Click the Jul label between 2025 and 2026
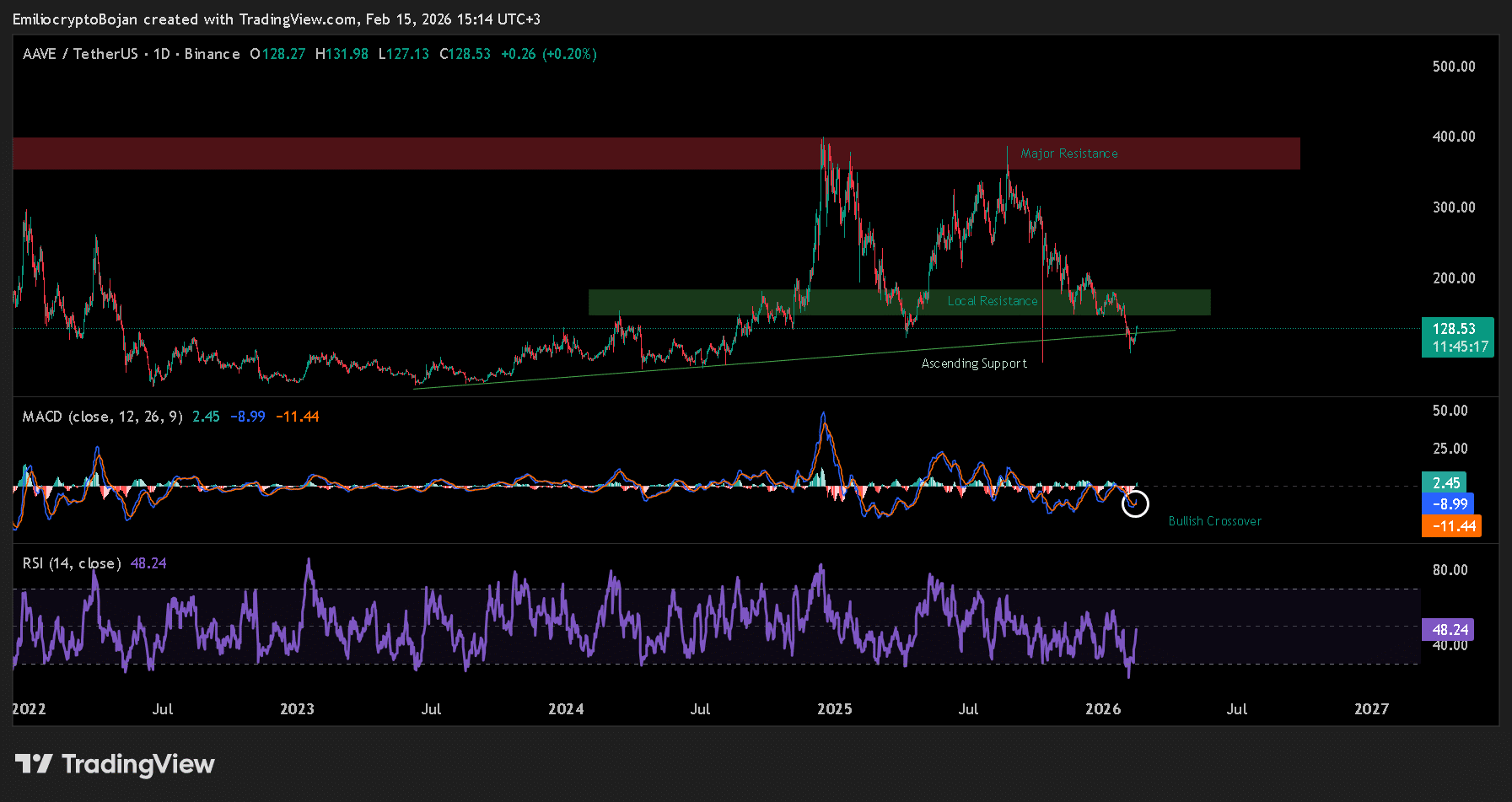 tap(968, 709)
